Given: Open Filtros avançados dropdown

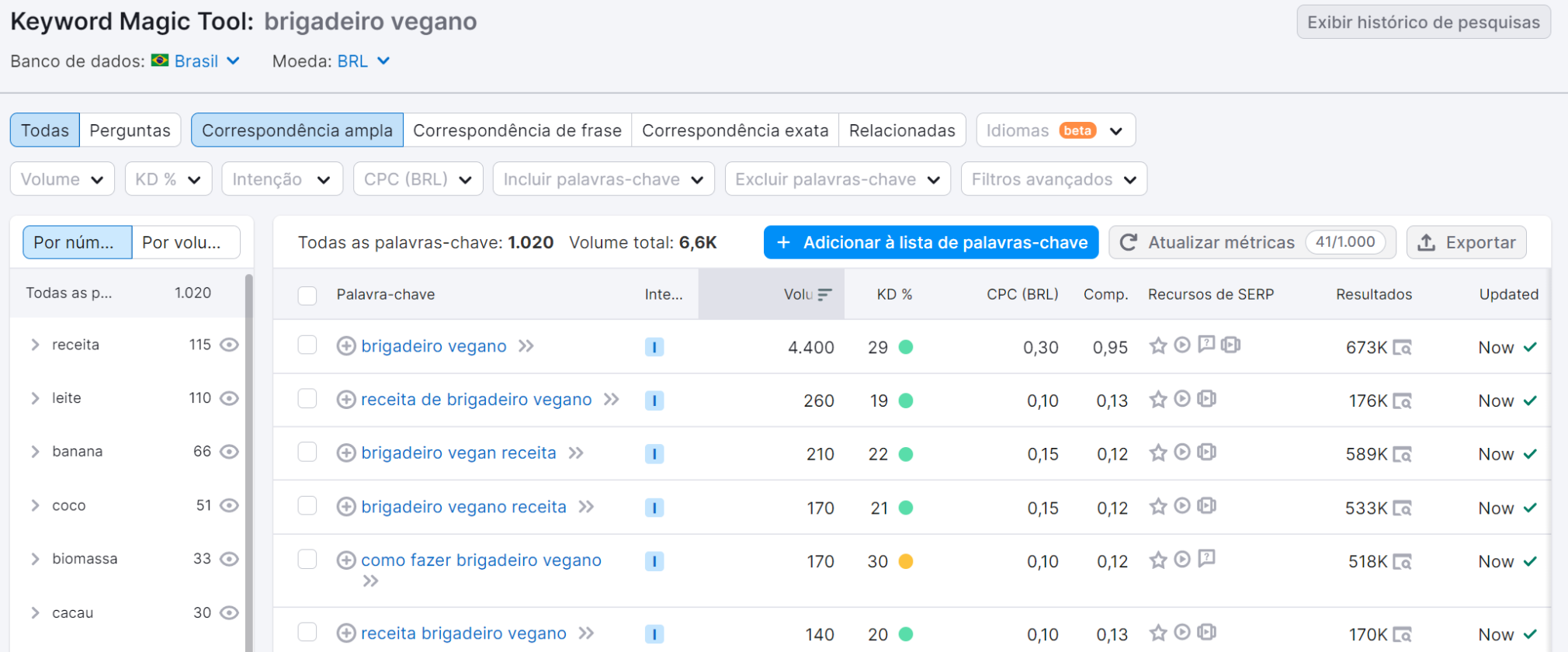Looking at the screenshot, I should pyautogui.click(x=1054, y=179).
